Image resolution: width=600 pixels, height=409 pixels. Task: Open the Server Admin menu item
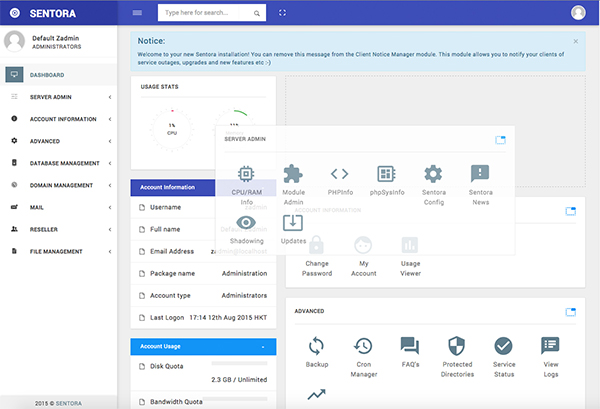(x=59, y=97)
